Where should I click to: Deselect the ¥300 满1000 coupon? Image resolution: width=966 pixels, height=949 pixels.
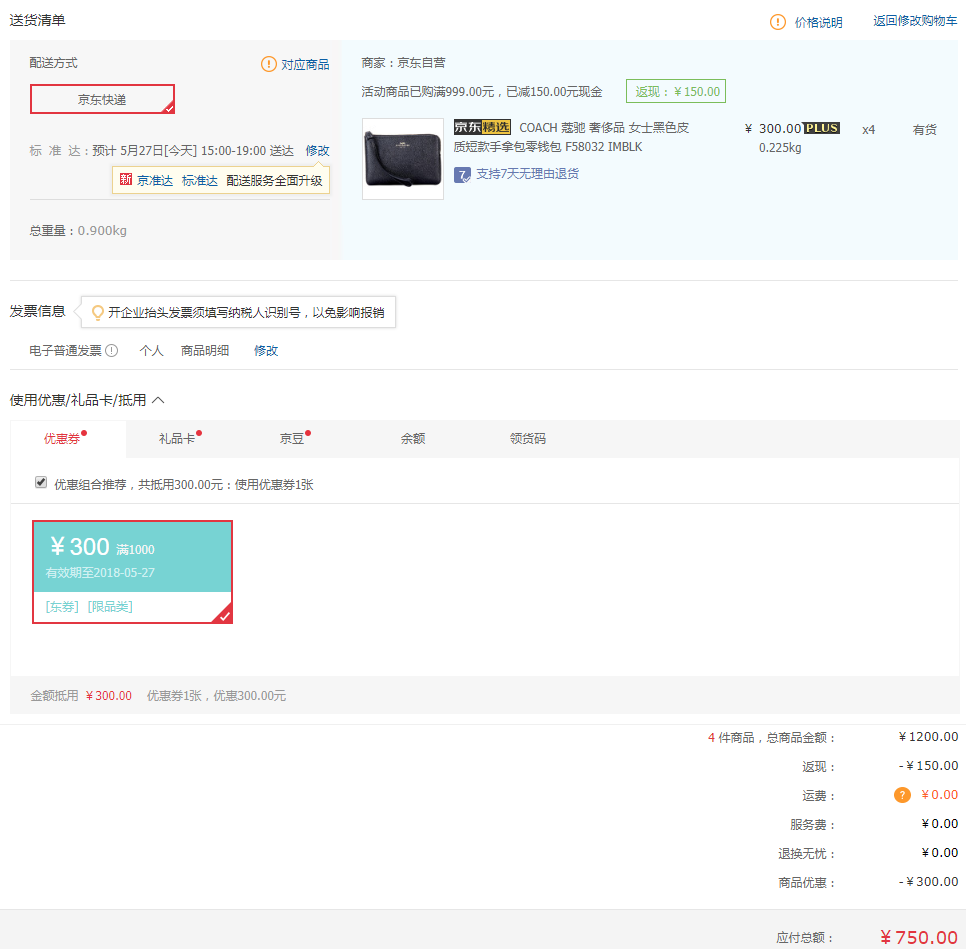(x=132, y=572)
